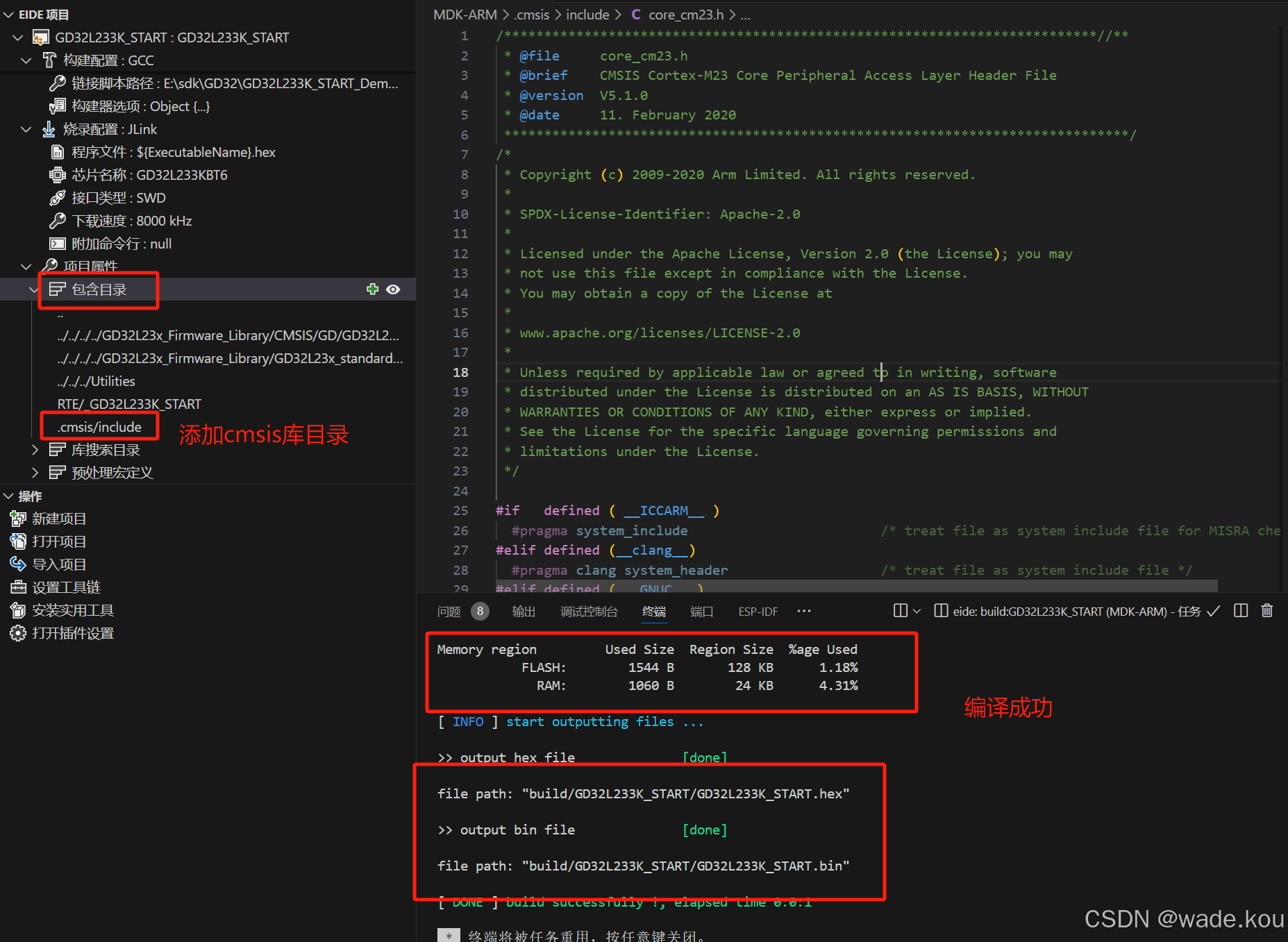
Task: Select the include path ending in CMSIS/GD/GD32L2...
Action: click(228, 335)
